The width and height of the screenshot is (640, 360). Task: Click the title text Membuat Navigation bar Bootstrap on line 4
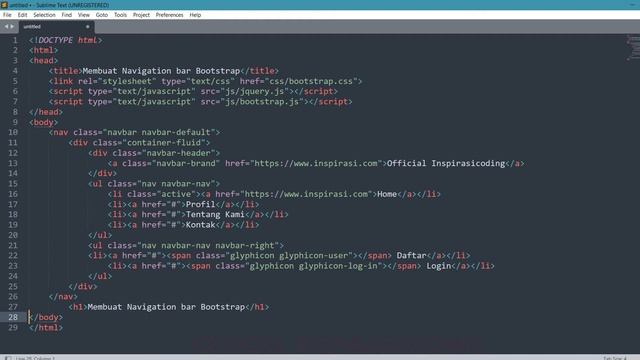click(161, 71)
